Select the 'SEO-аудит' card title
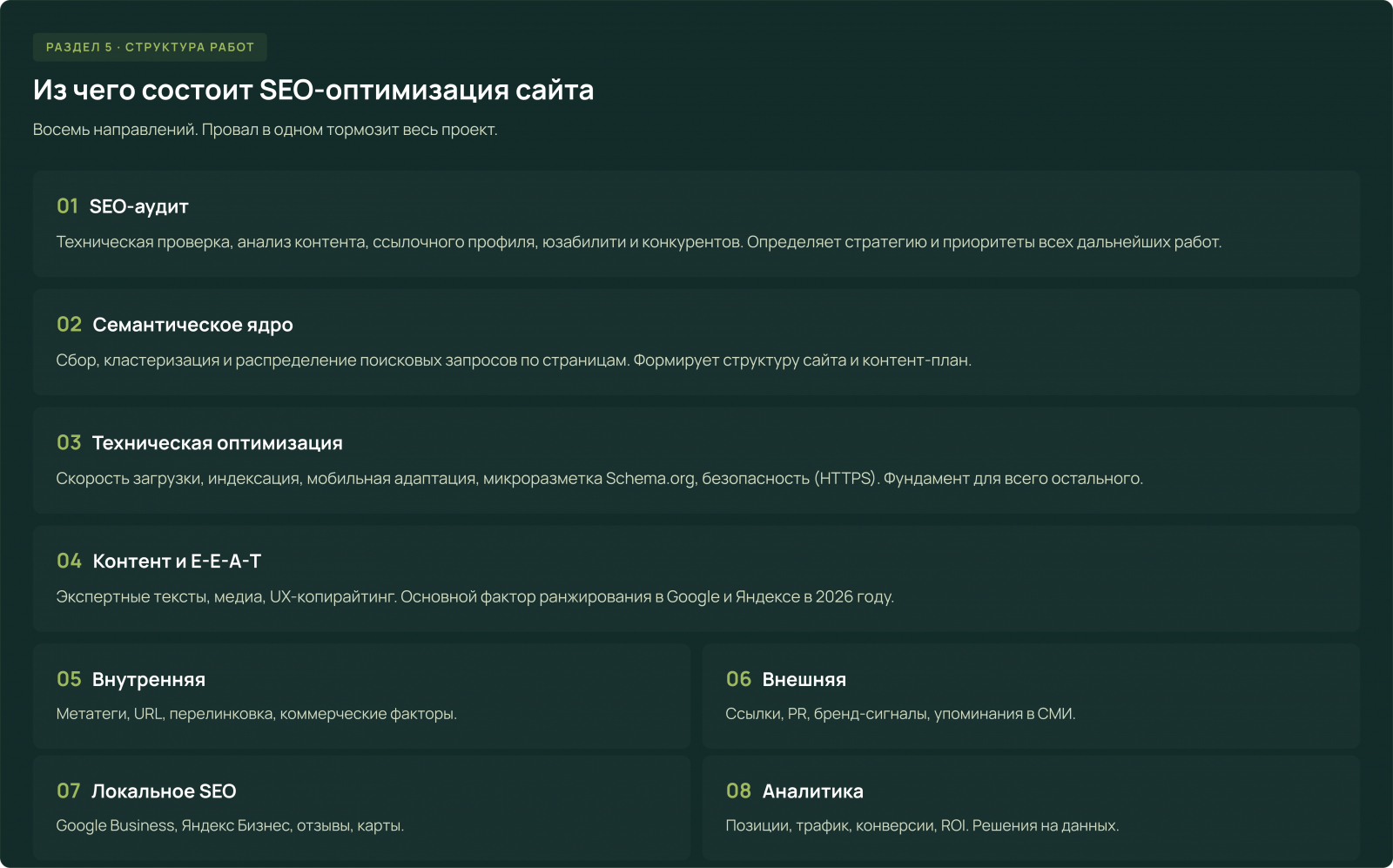This screenshot has height=868, width=1393. pos(139,207)
